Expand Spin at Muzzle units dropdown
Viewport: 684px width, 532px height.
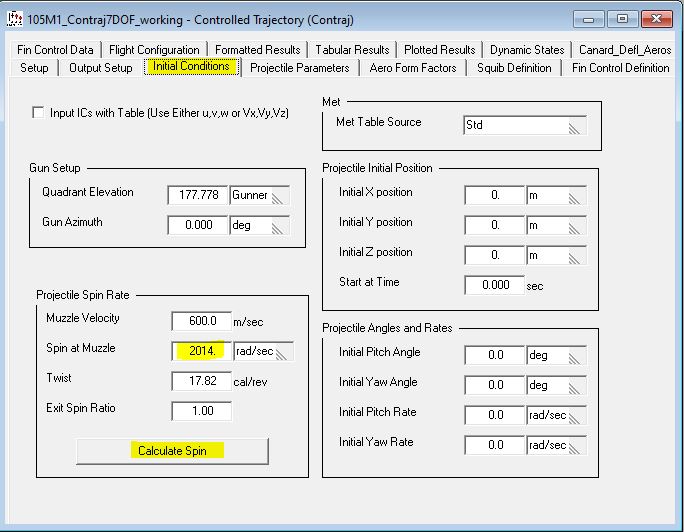coord(283,351)
